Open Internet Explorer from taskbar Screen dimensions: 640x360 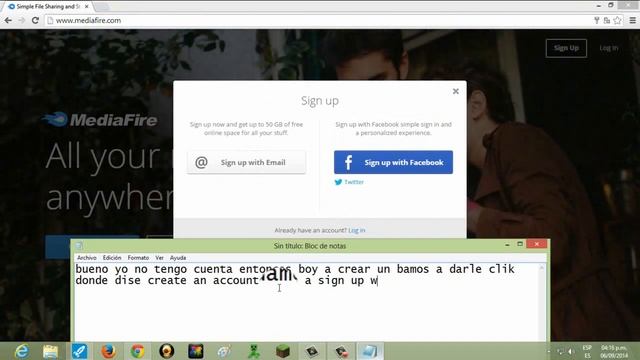click(21, 351)
